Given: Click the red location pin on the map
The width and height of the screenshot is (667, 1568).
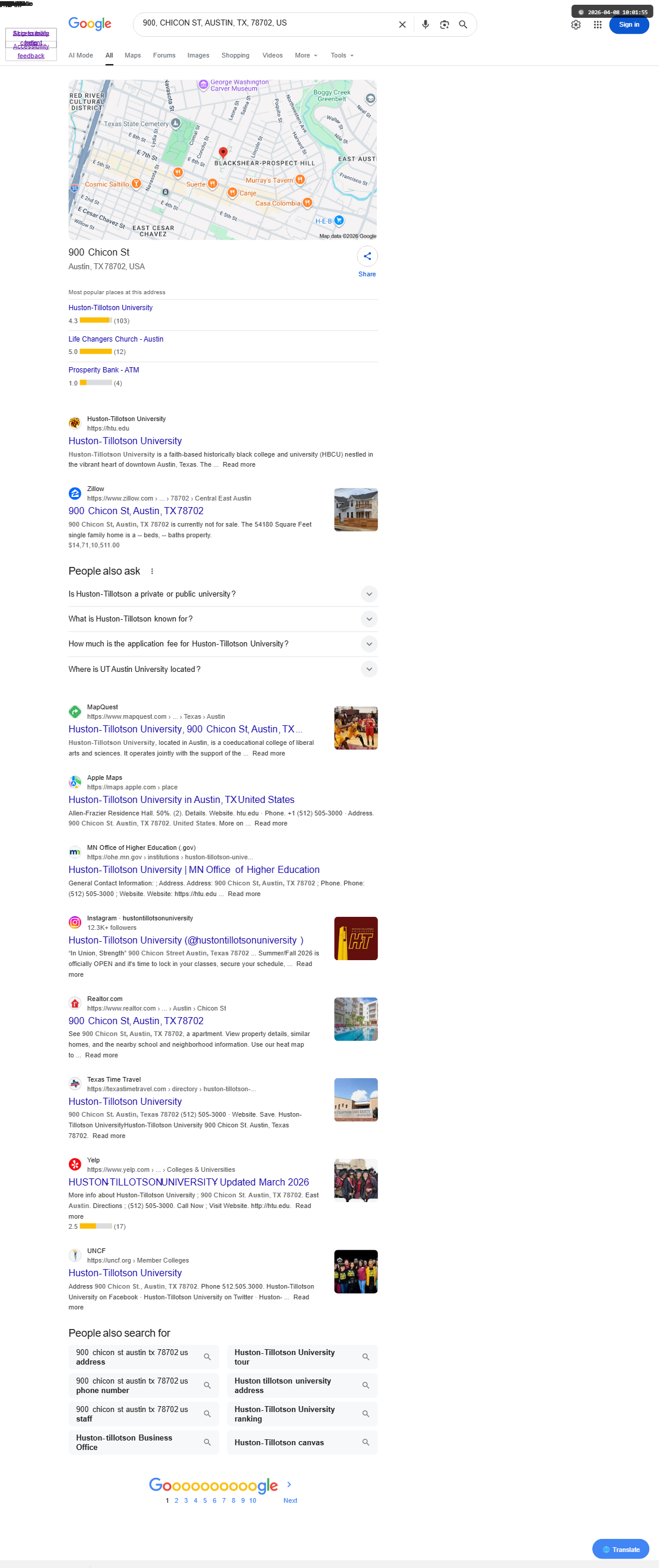Looking at the screenshot, I should click(223, 152).
